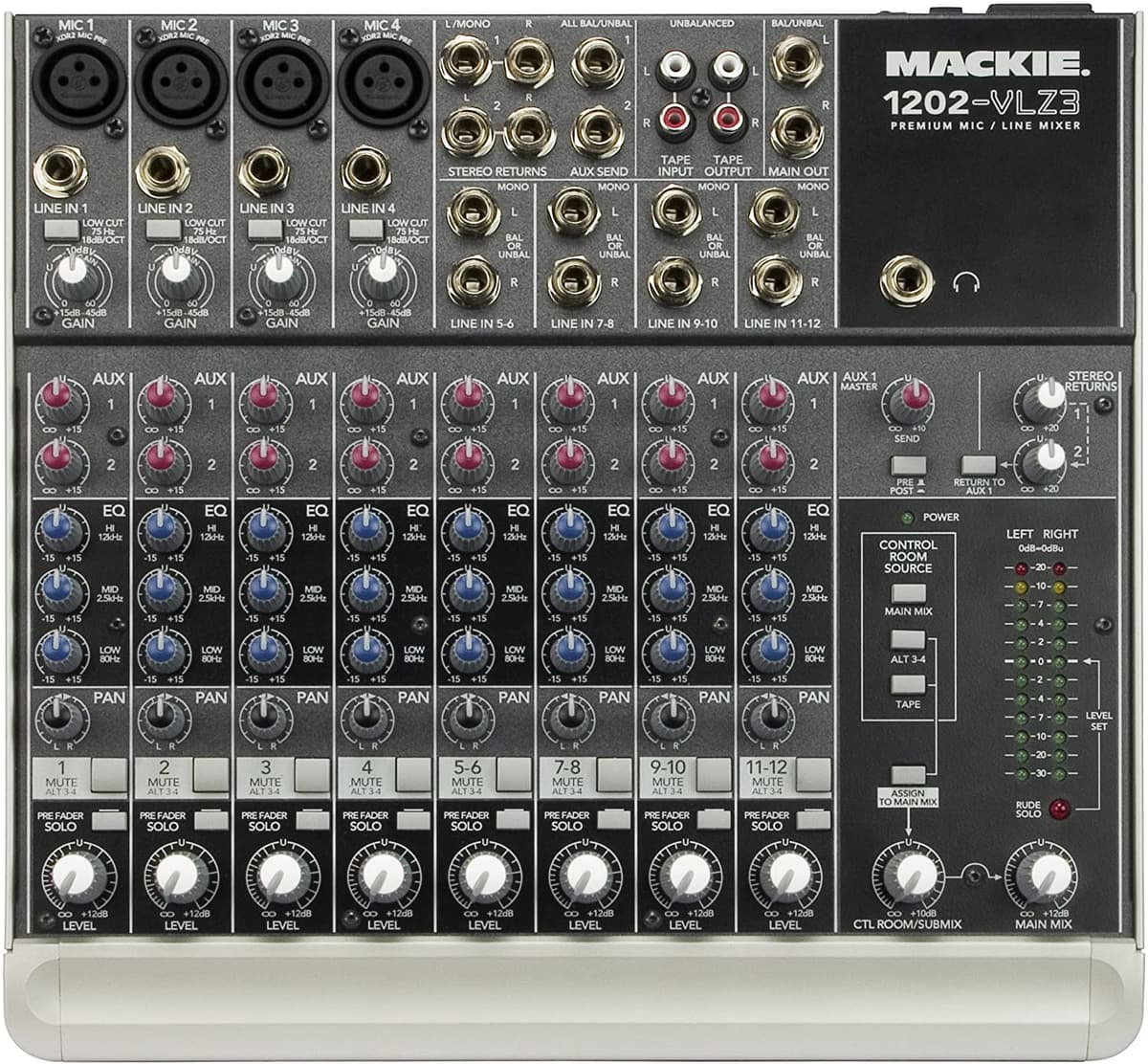
Task: Click the red RUDE SOLO light
Action: [1058, 809]
